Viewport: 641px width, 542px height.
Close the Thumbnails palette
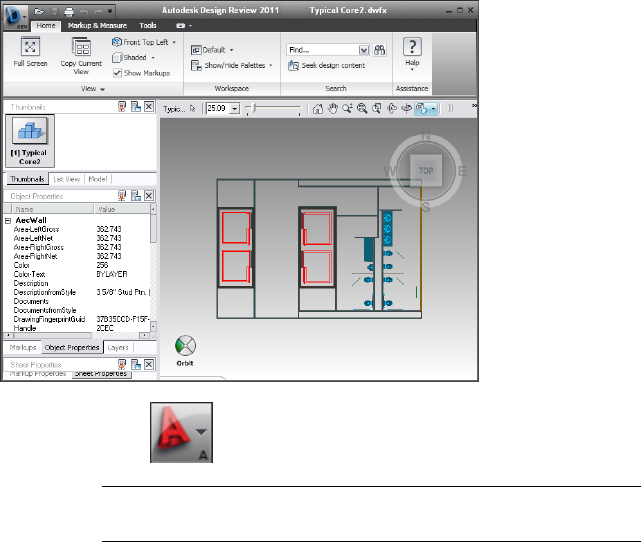point(149,107)
